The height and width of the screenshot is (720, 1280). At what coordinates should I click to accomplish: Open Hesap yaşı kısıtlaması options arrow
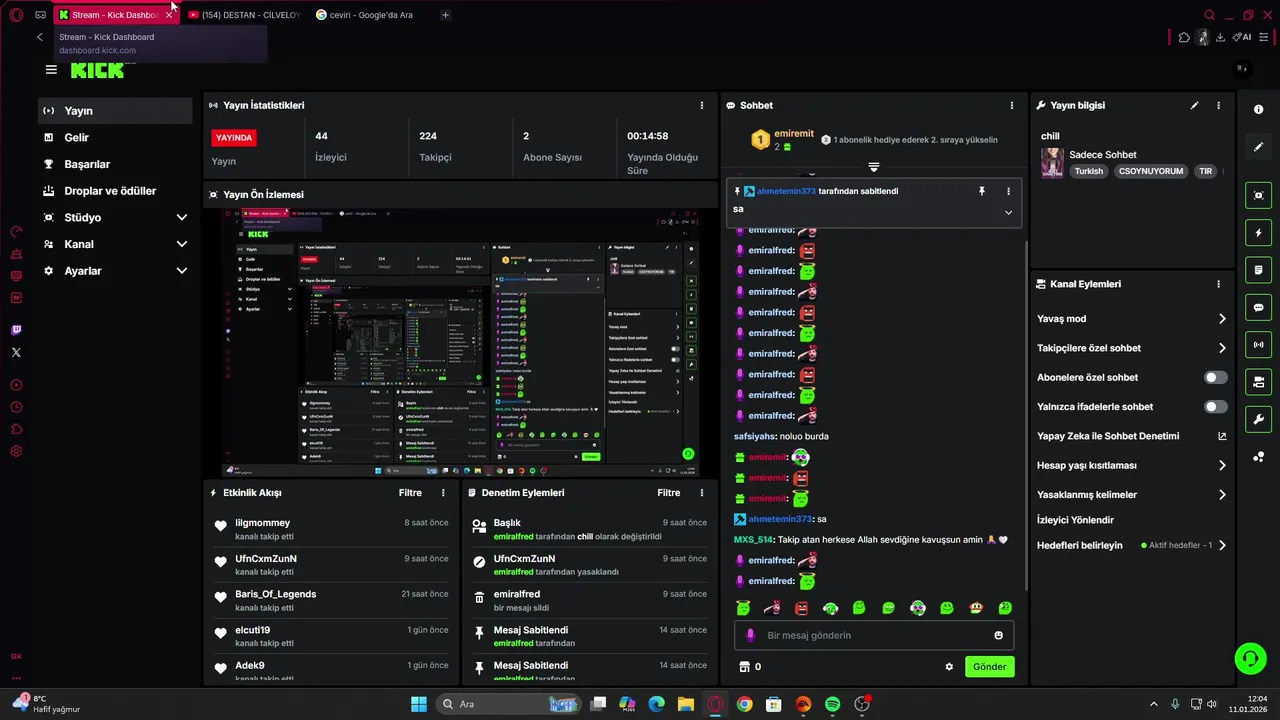click(1222, 465)
